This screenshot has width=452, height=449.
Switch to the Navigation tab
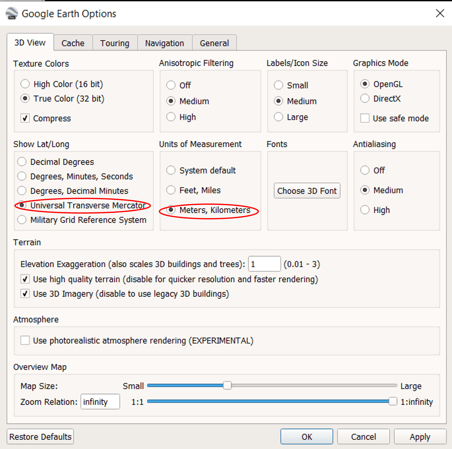pos(164,43)
